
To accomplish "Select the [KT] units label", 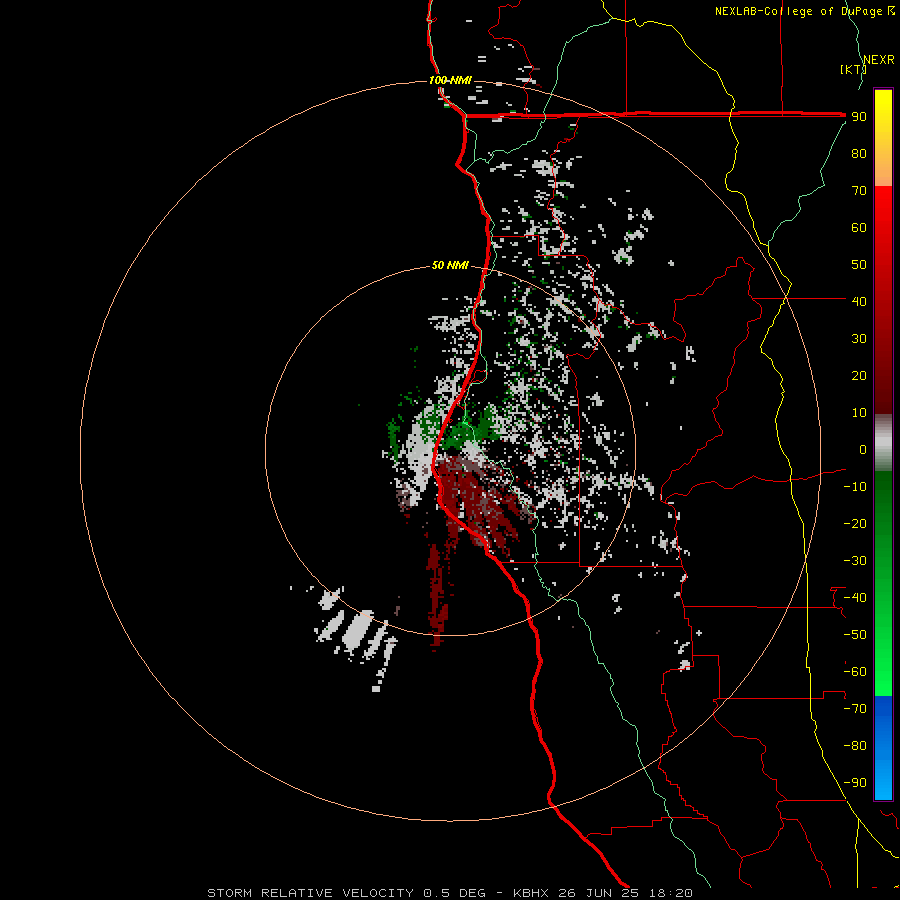I will point(852,69).
